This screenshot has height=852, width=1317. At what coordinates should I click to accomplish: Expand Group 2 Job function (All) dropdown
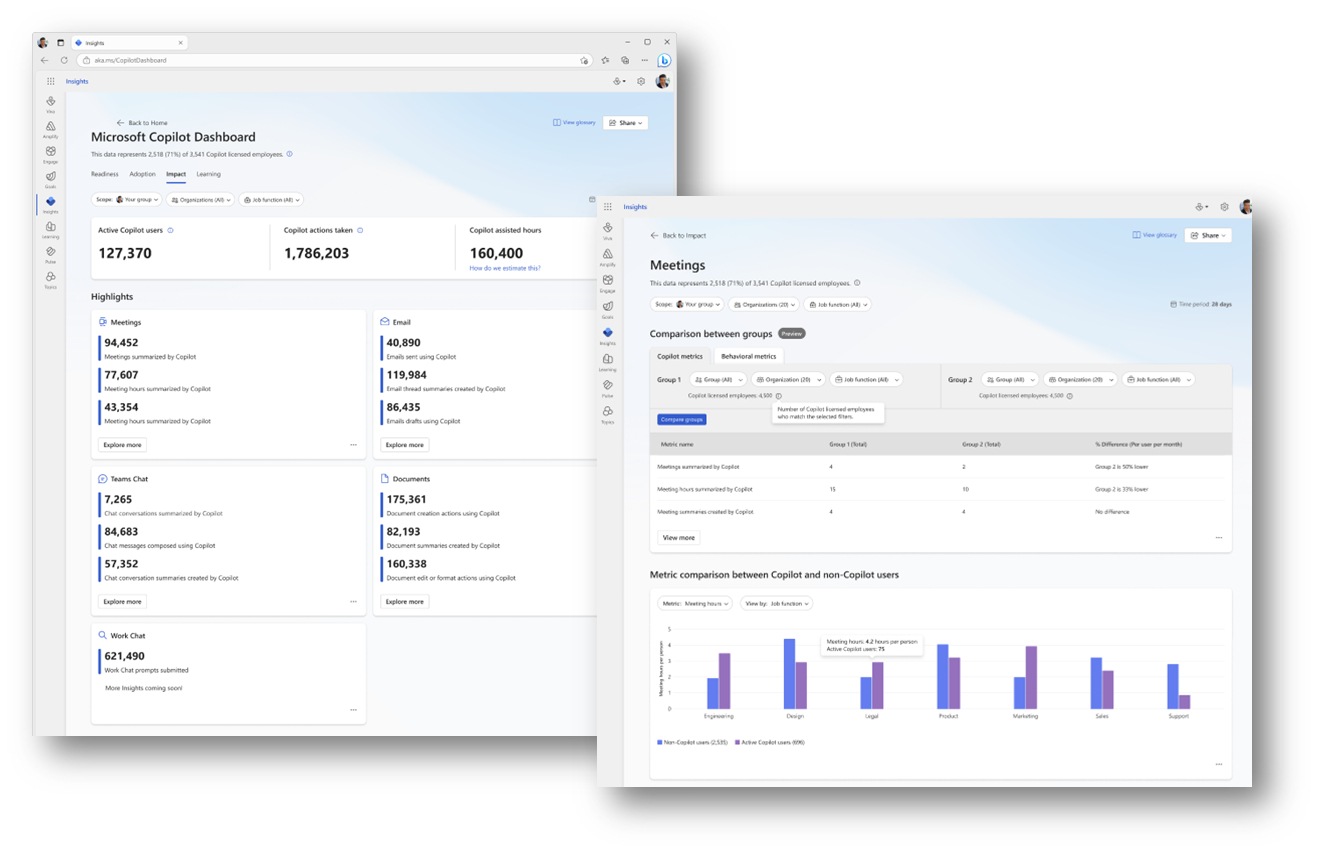coord(1158,380)
